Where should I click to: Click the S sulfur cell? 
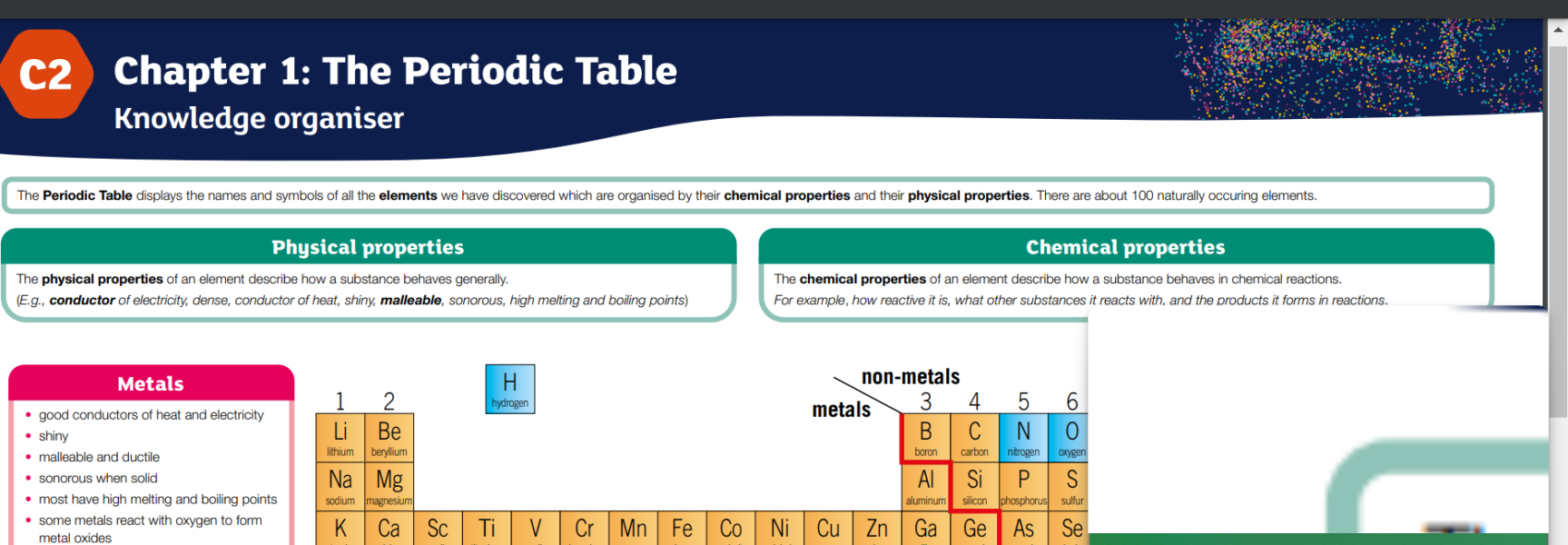pyautogui.click(x=1070, y=486)
